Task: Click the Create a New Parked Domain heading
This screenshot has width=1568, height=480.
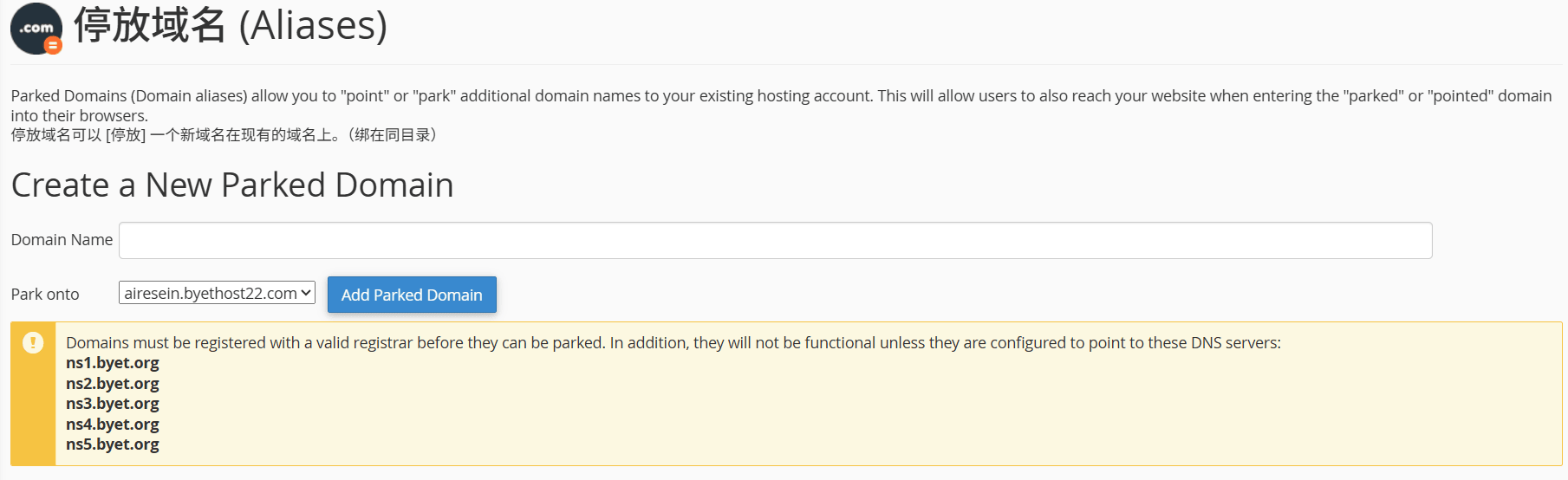Action: pyautogui.click(x=232, y=185)
